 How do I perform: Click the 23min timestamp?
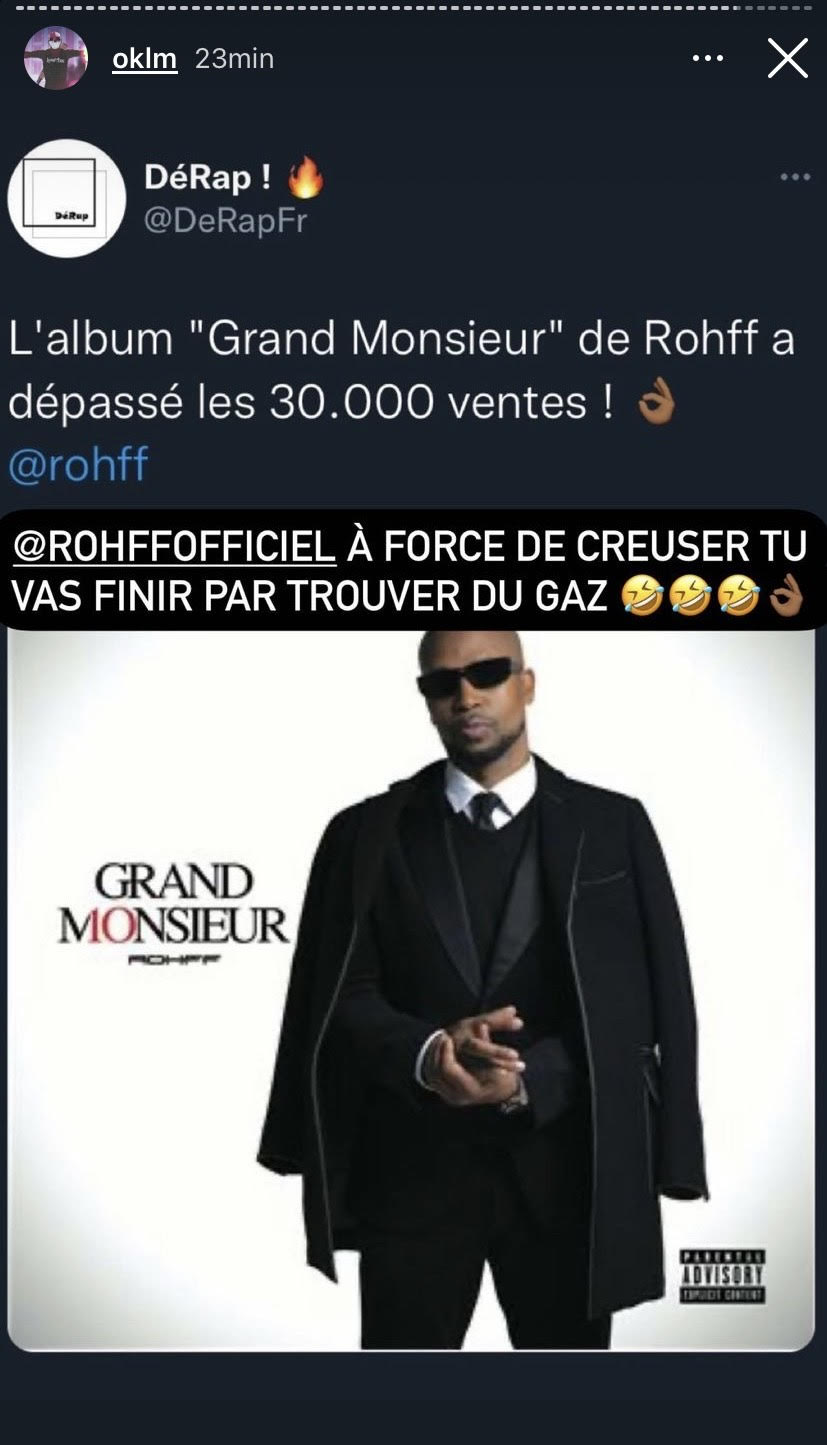(234, 58)
